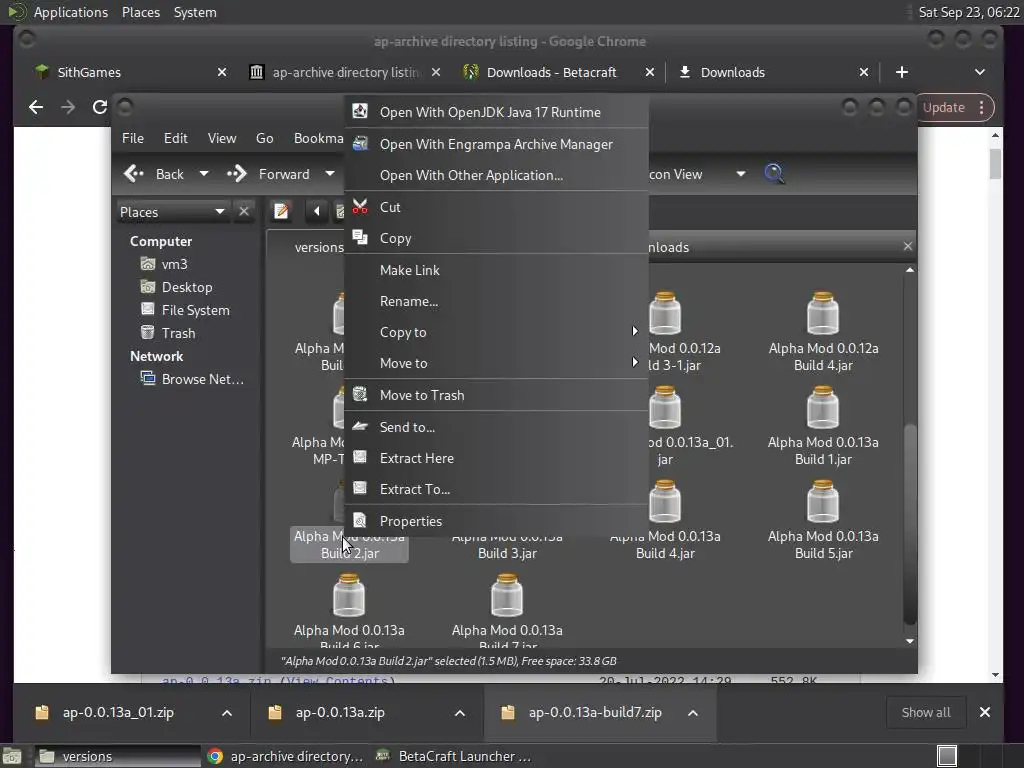Switch to the versions folder tab
Image resolution: width=1024 pixels, height=768 pixels.
pyautogui.click(x=318, y=247)
